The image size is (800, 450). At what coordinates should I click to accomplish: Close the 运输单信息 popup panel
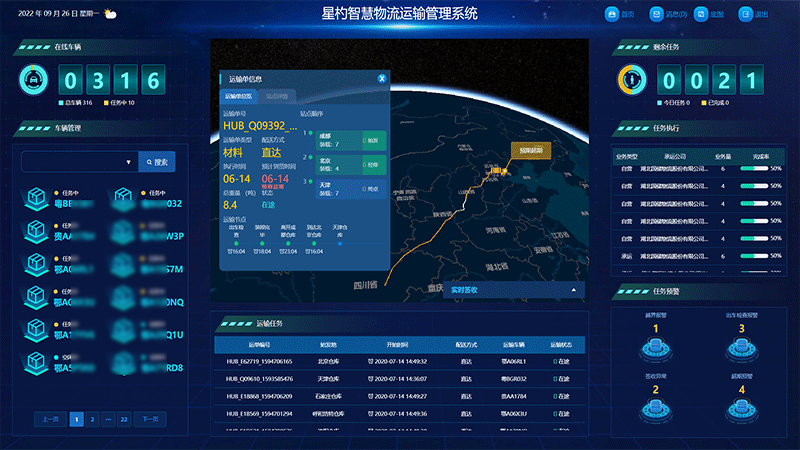coord(381,77)
